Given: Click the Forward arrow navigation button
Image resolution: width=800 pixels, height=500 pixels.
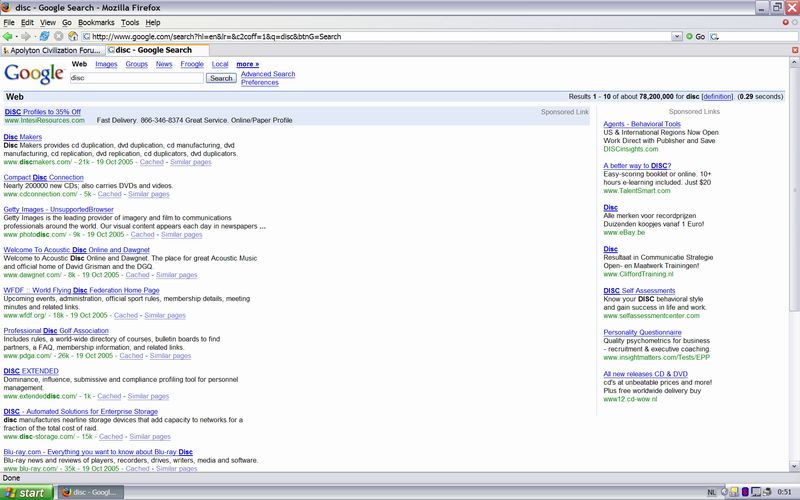Looking at the screenshot, I should point(27,36).
